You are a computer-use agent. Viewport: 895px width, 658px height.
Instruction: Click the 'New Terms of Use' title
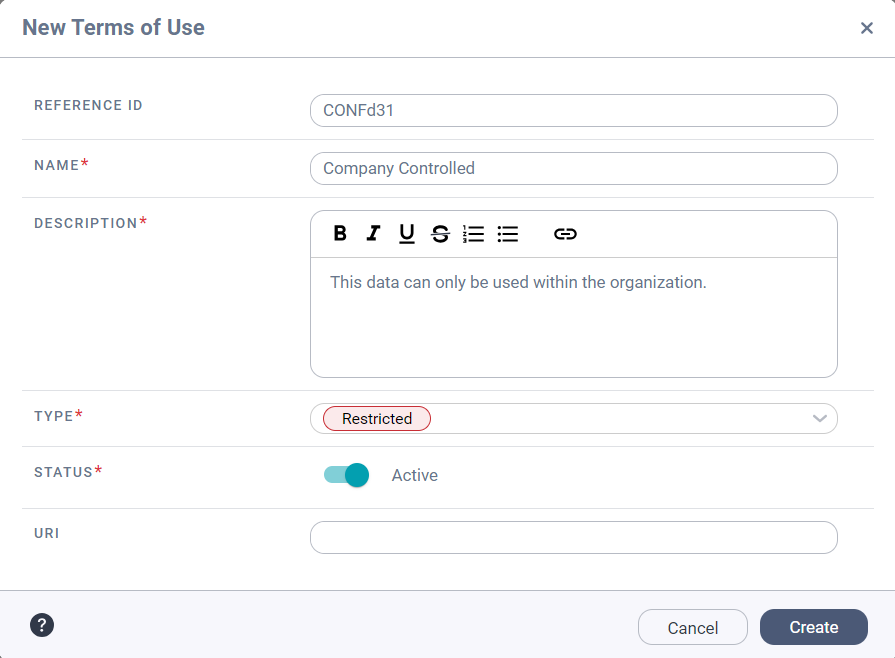pyautogui.click(x=113, y=27)
